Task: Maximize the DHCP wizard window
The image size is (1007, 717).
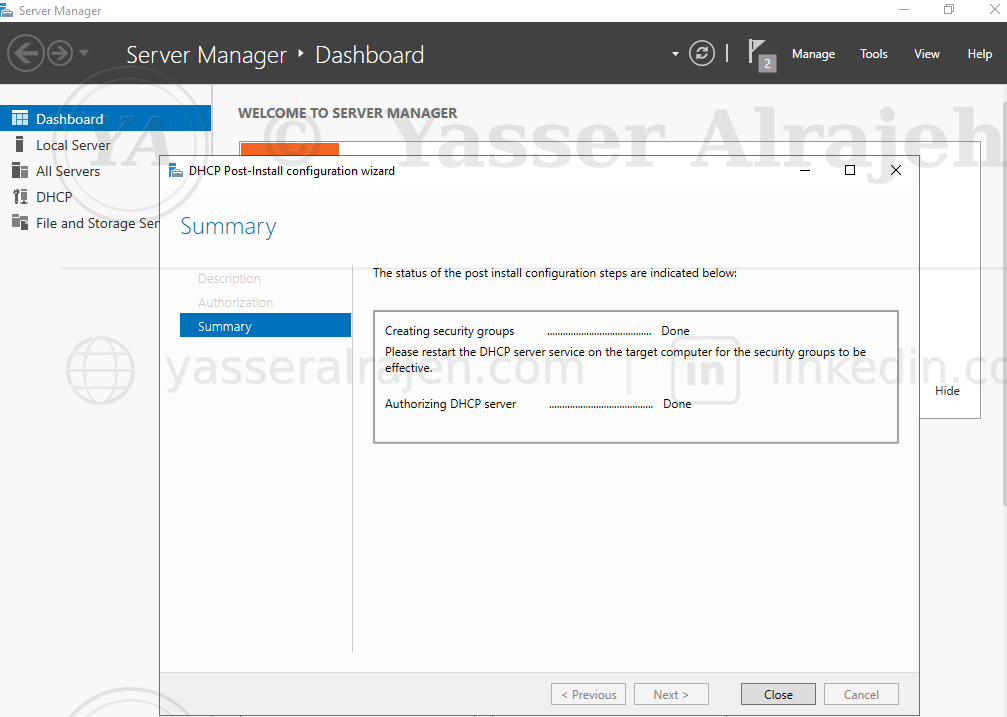Action: (850, 170)
